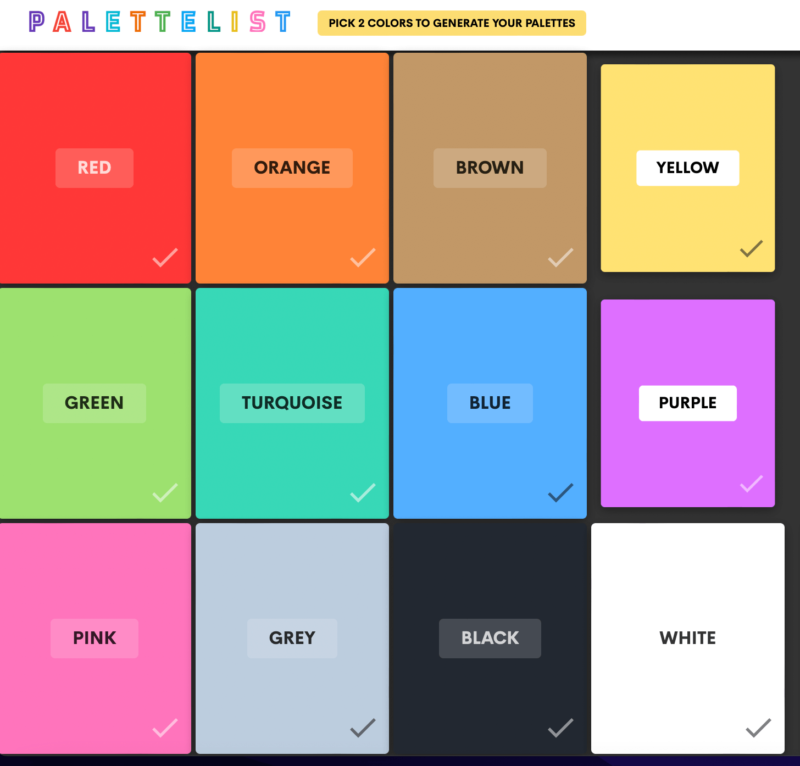Viewport: 800px width, 766px height.
Task: Click the checkmark on the Grey card
Action: coord(363,728)
